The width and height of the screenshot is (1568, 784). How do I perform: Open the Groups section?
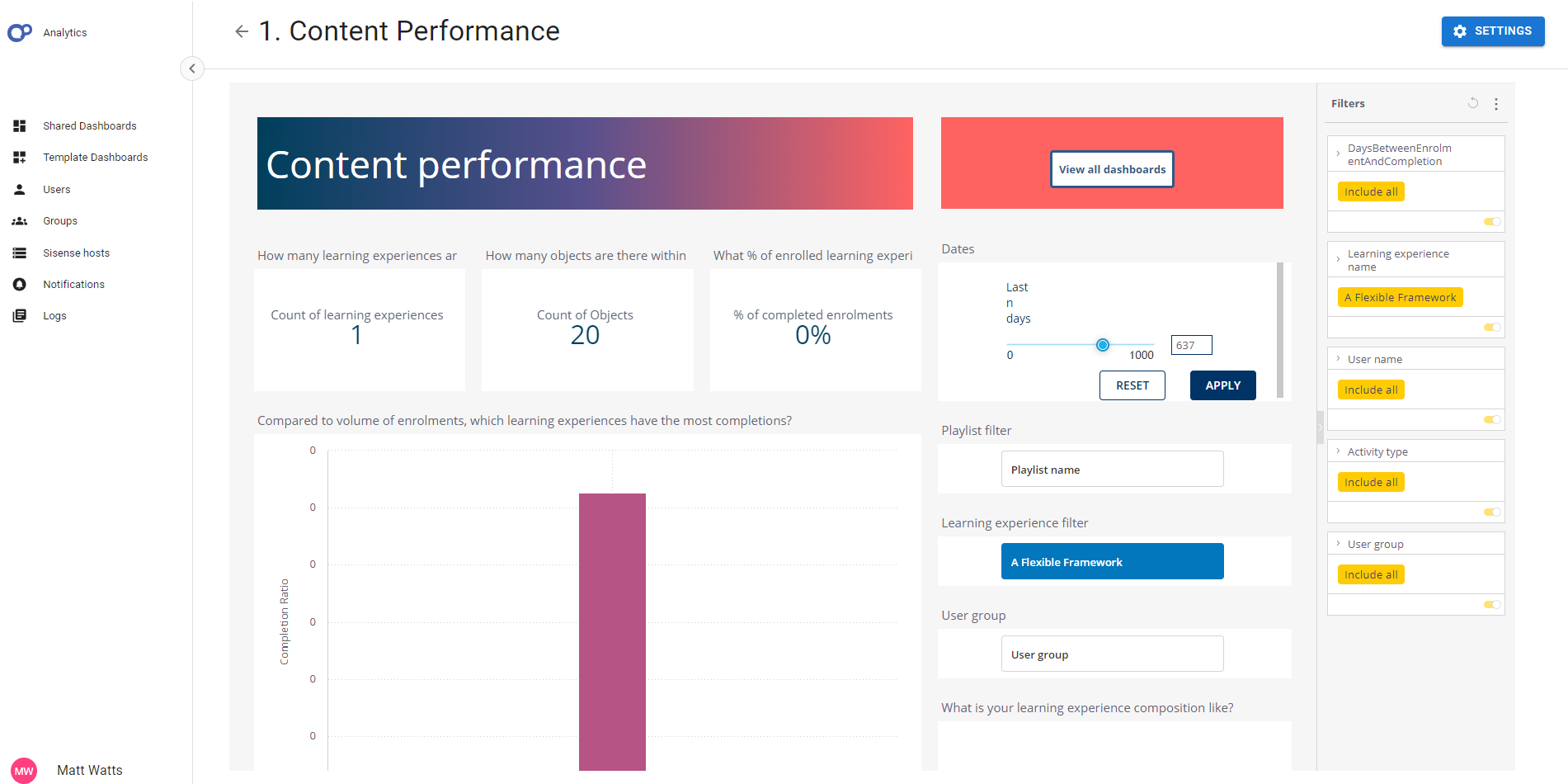tap(59, 220)
